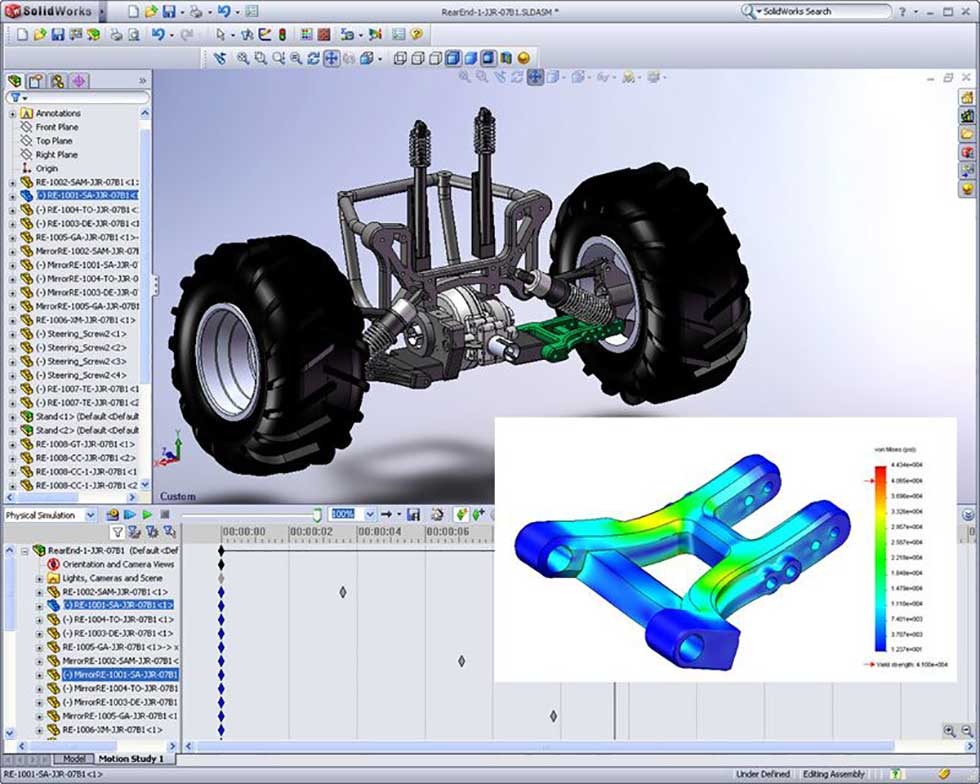980x784 pixels.
Task: Expand the Annotations tree node
Action: (x=12, y=114)
